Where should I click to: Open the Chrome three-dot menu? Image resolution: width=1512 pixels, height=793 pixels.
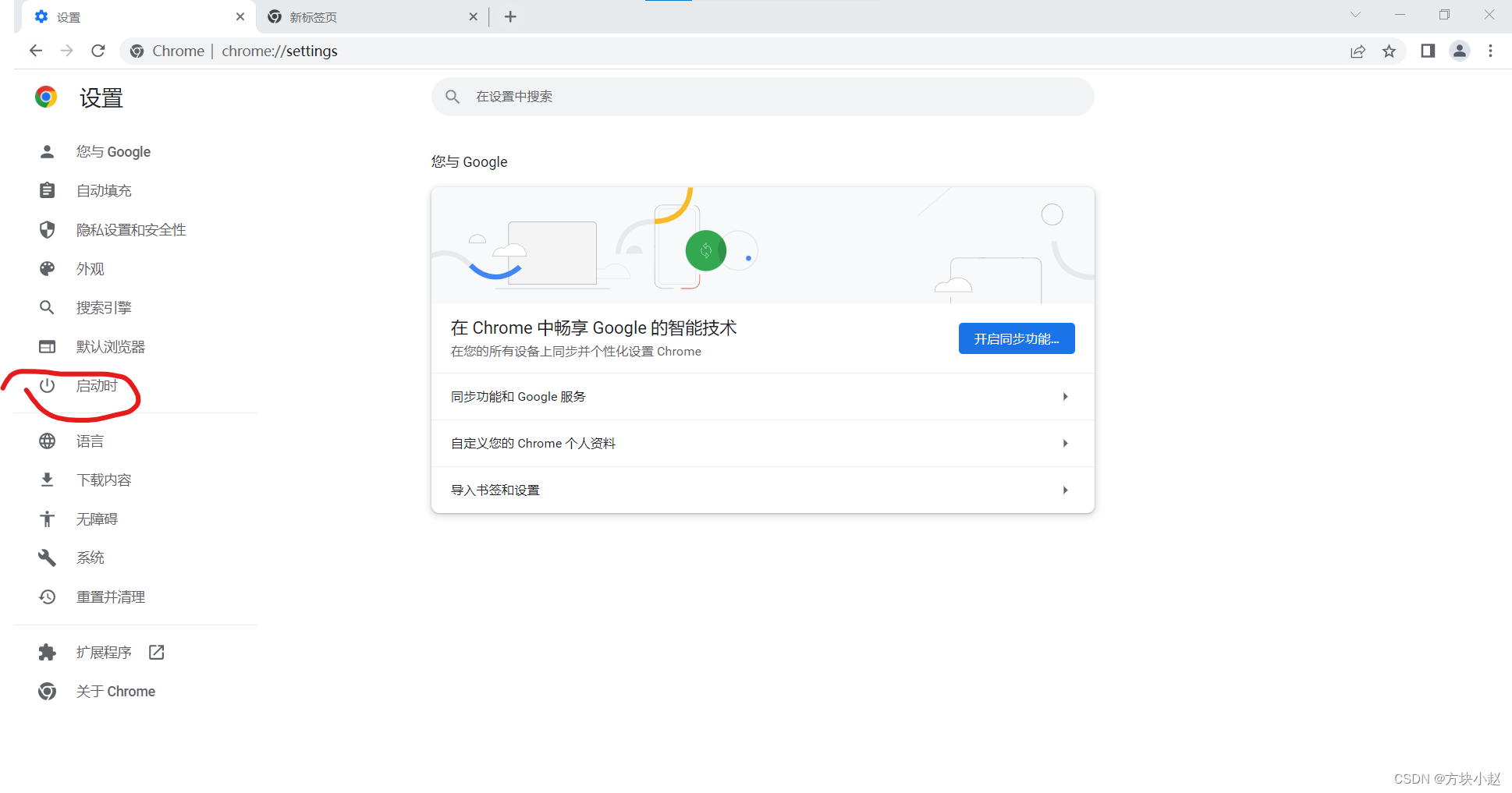pos(1491,51)
